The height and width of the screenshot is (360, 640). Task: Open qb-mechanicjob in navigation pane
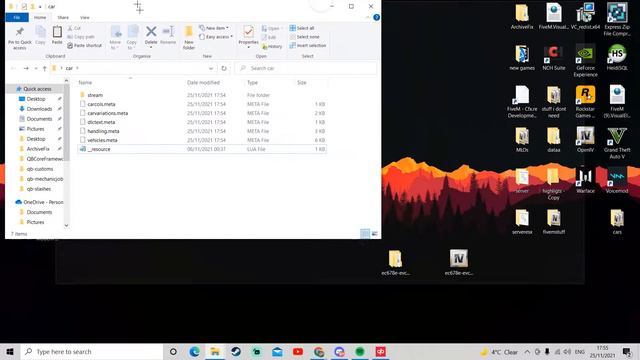[x=44, y=179]
